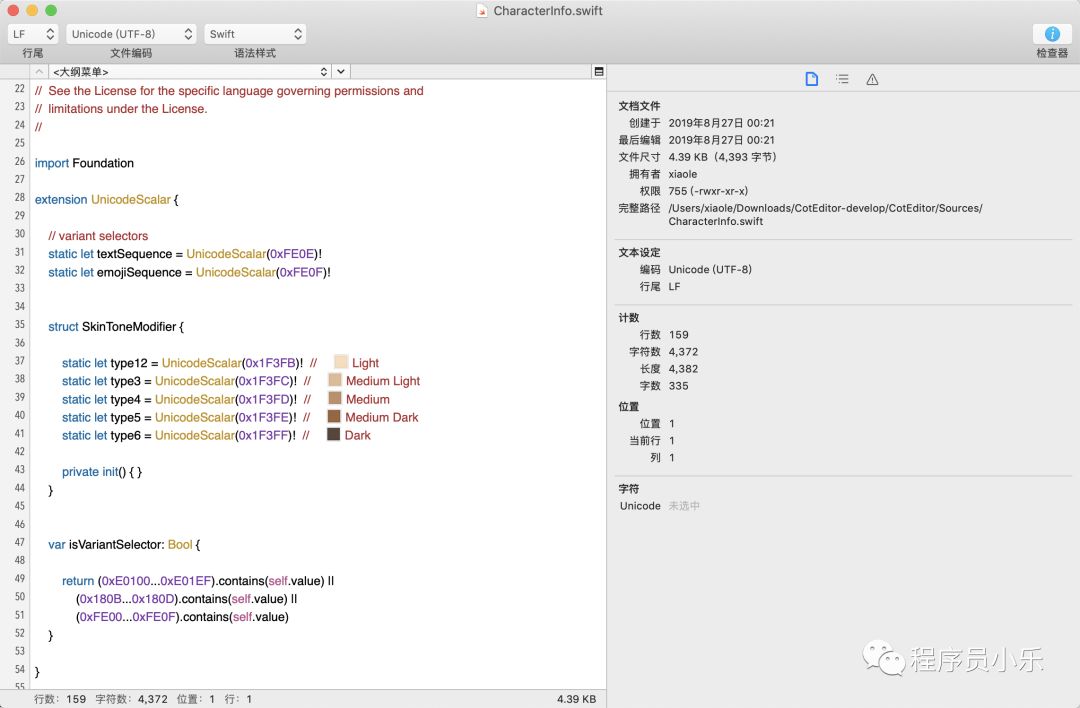Click line number 28 in gutter
The image size is (1080, 708).
(x=19, y=198)
